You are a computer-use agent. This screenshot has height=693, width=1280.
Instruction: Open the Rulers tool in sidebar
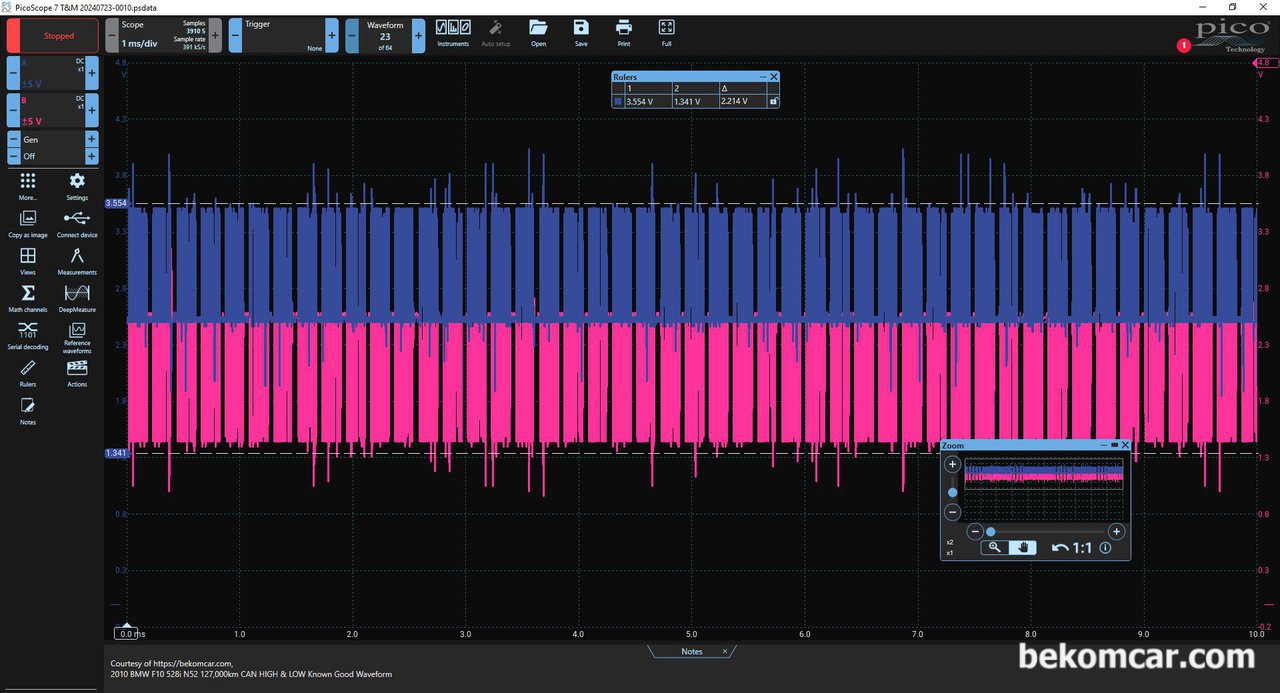tap(28, 372)
